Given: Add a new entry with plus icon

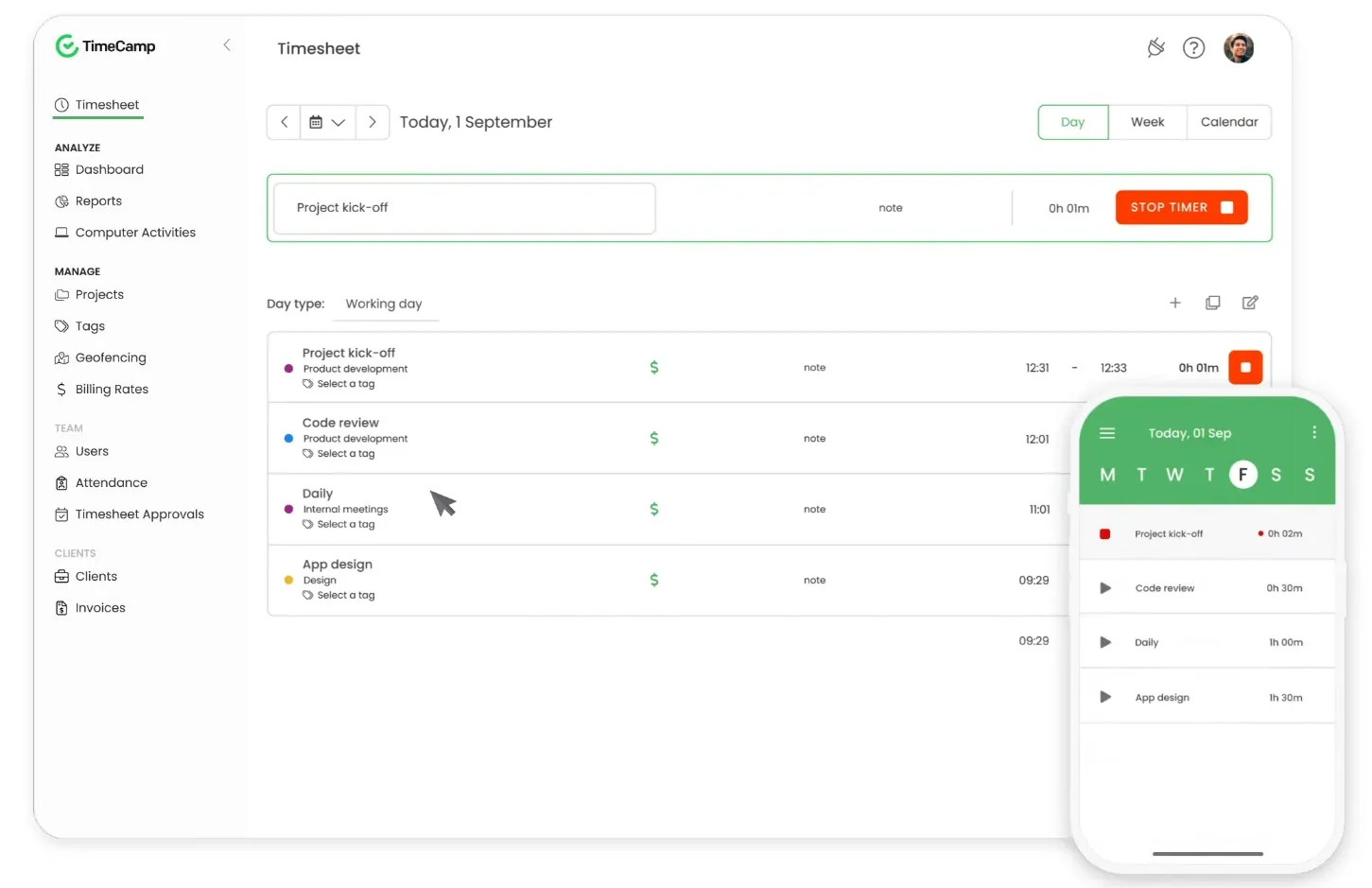Looking at the screenshot, I should [x=1175, y=303].
